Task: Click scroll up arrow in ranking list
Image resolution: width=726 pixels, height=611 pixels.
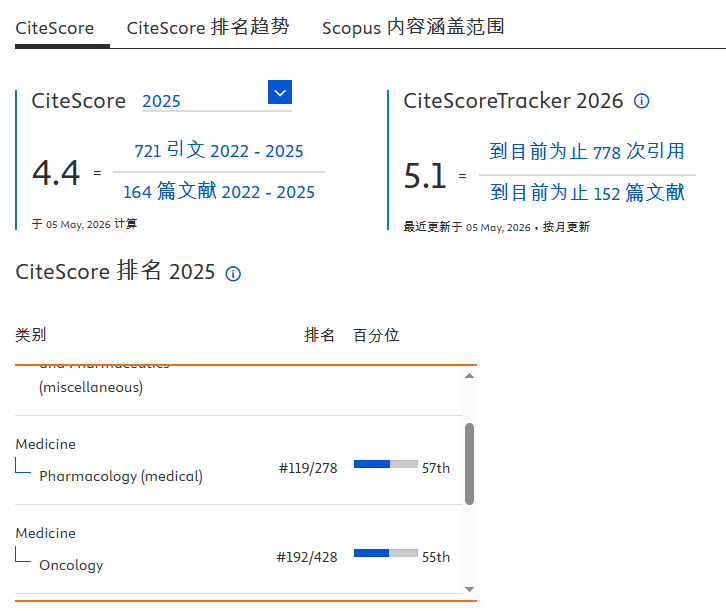Action: pos(469,376)
